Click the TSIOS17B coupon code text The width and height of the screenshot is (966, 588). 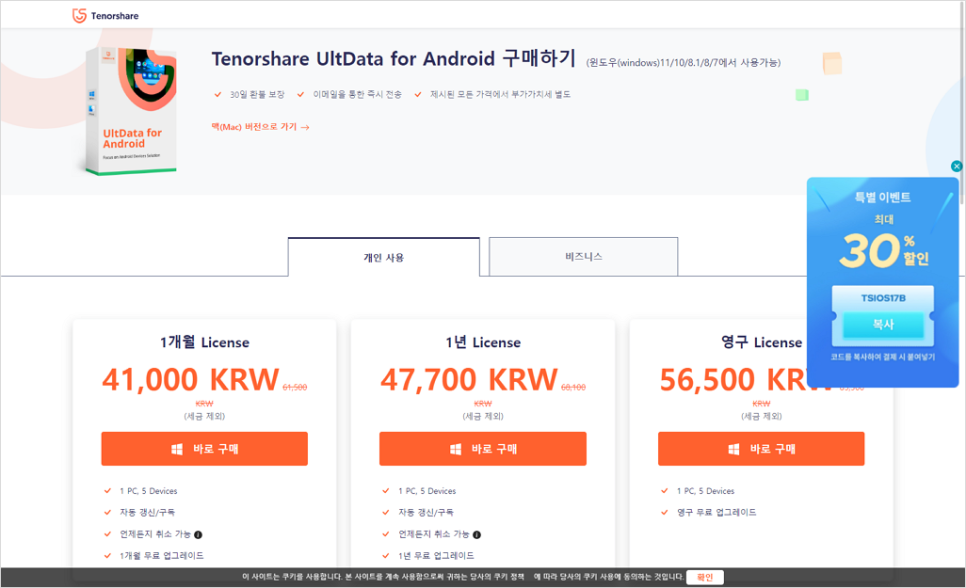(883, 298)
